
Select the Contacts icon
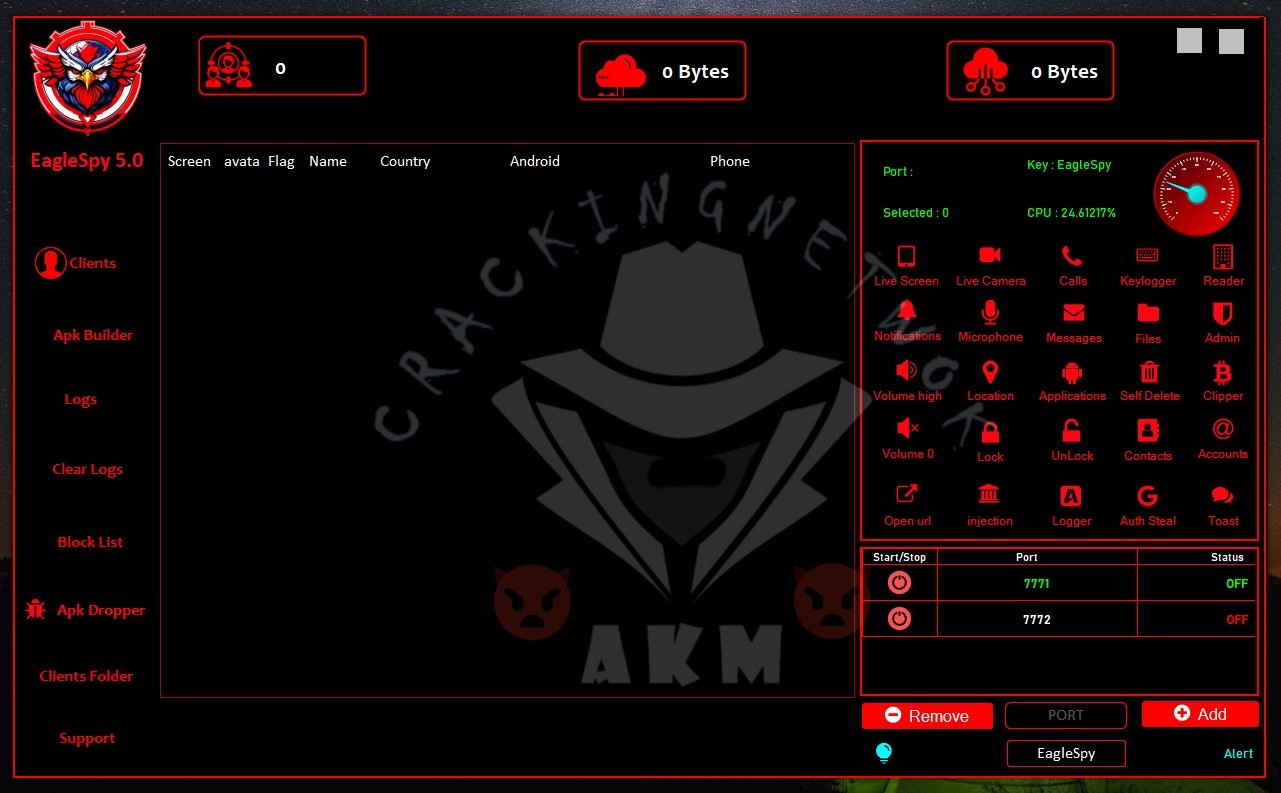click(x=1147, y=431)
